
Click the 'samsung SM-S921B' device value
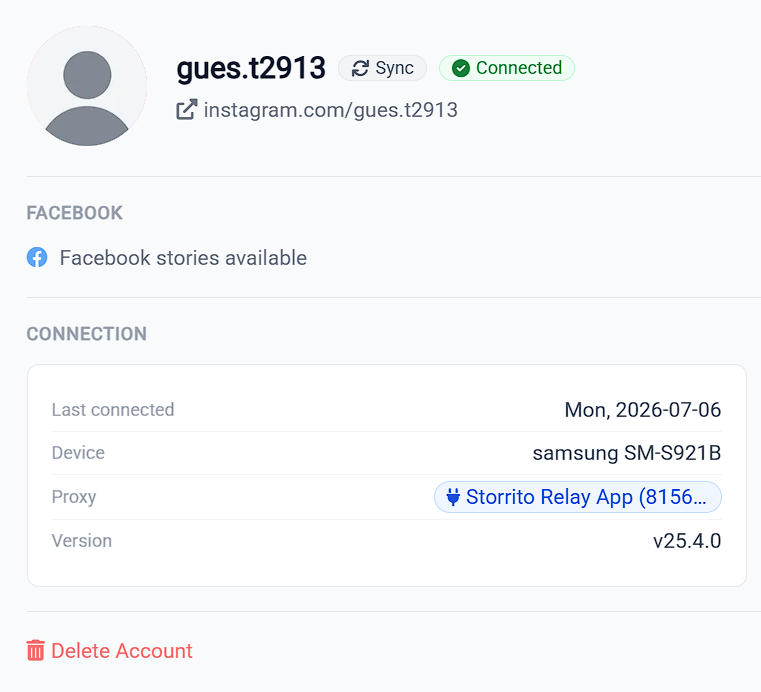click(627, 453)
